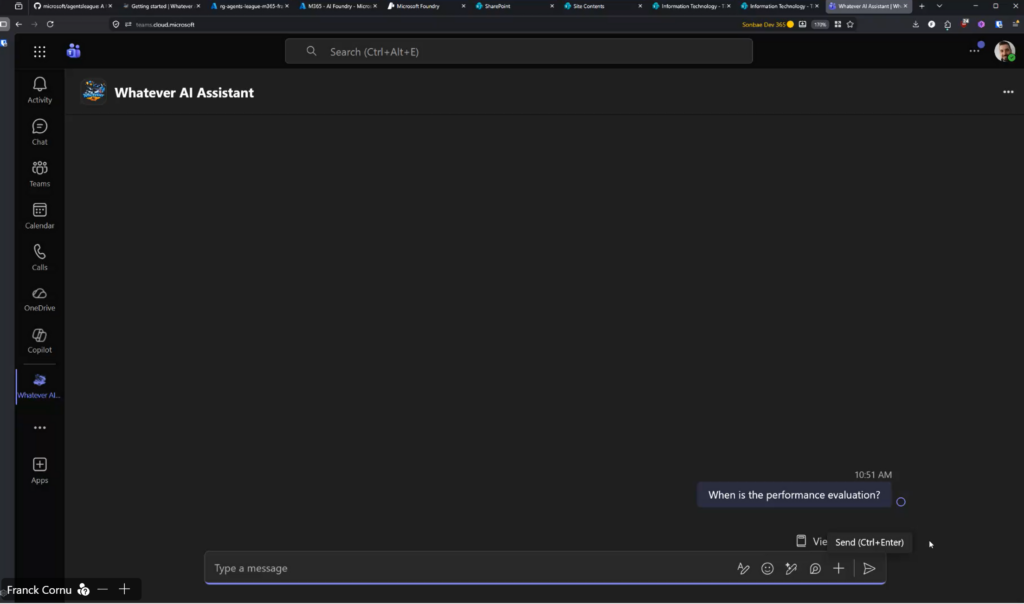Focus the Teams search bar

pos(519,51)
